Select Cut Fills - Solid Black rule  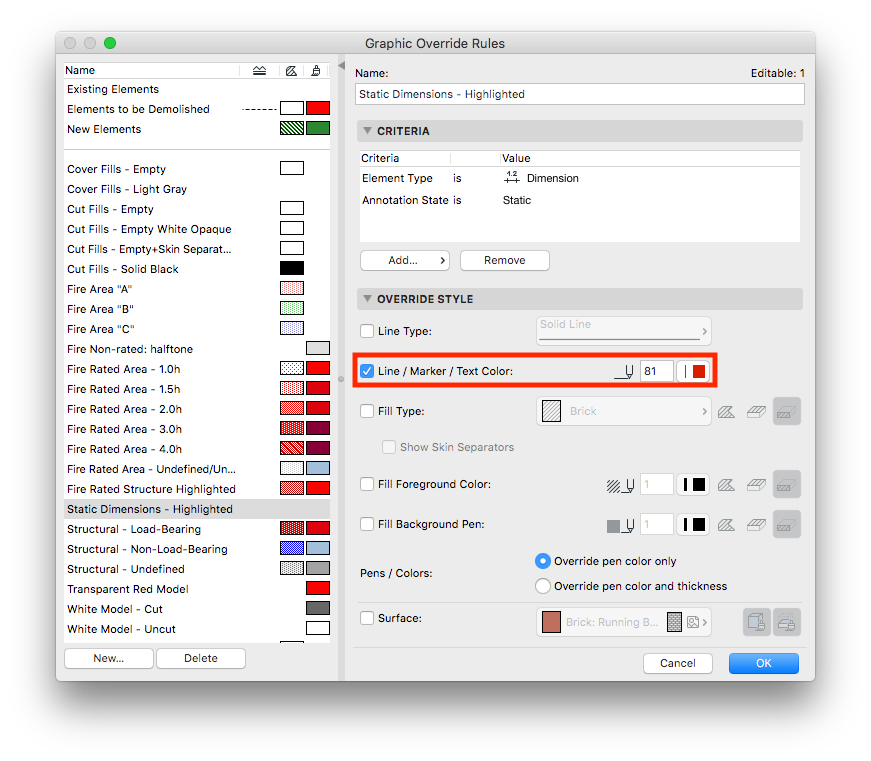coord(197,269)
